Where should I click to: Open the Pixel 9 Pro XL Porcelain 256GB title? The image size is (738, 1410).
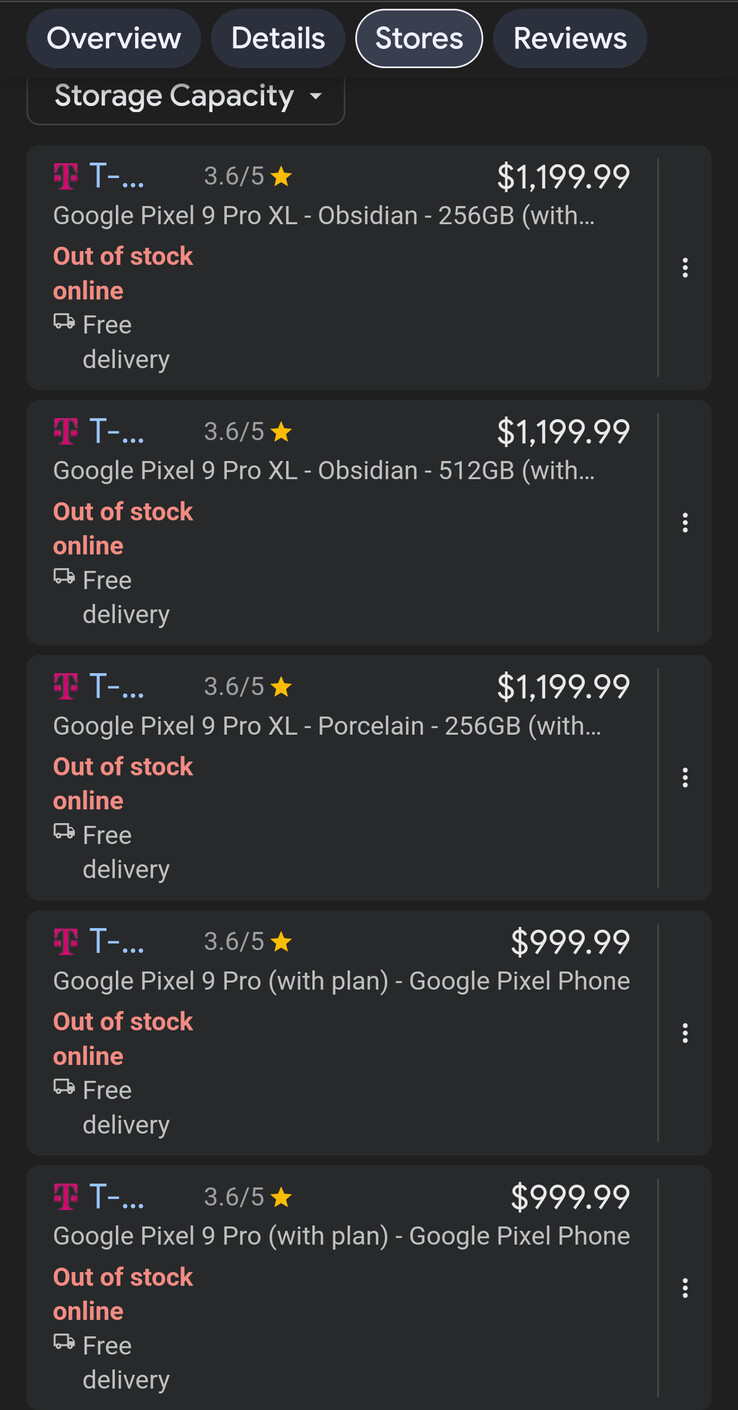[326, 726]
